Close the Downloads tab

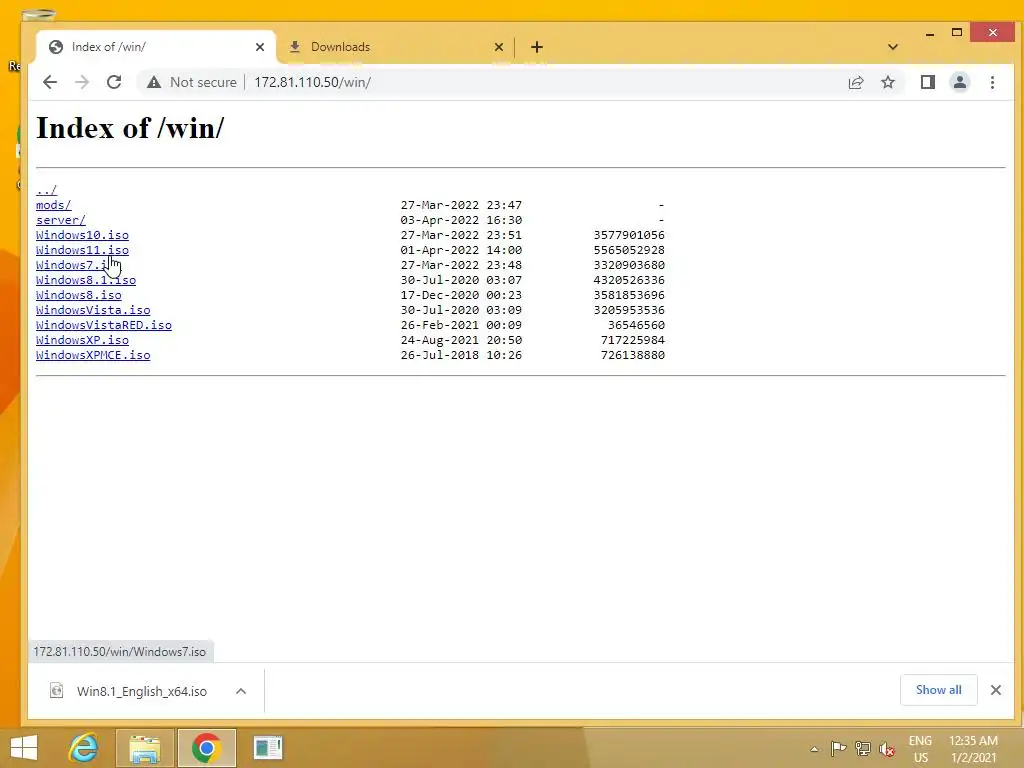point(499,47)
